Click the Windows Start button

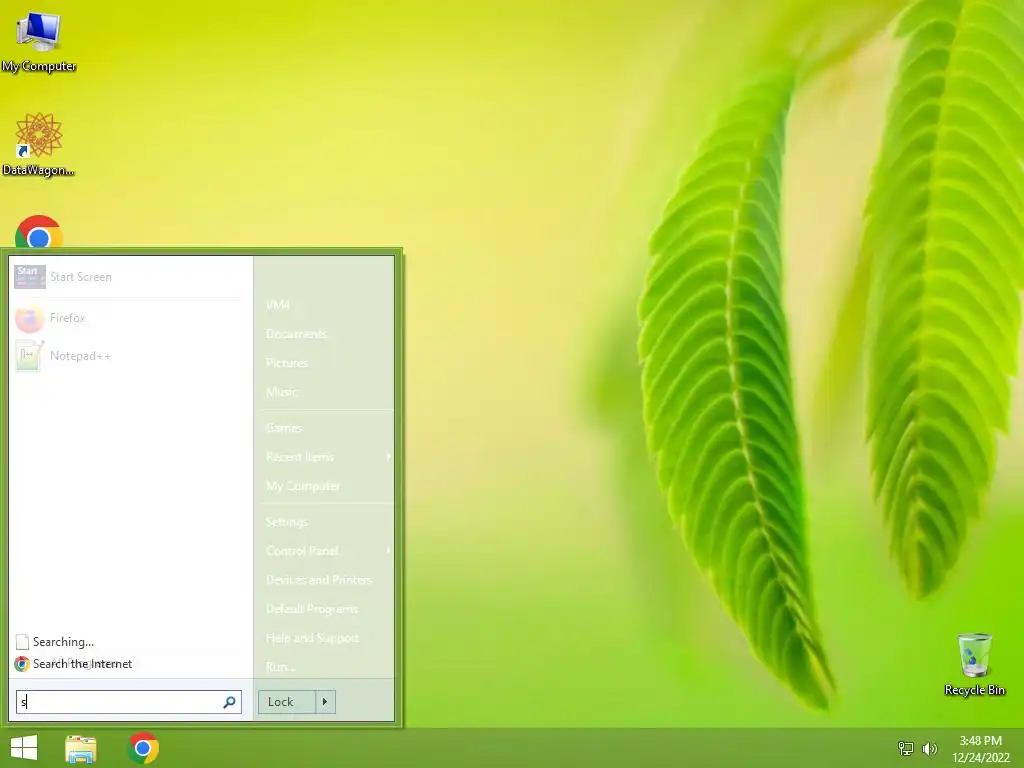pyautogui.click(x=24, y=748)
